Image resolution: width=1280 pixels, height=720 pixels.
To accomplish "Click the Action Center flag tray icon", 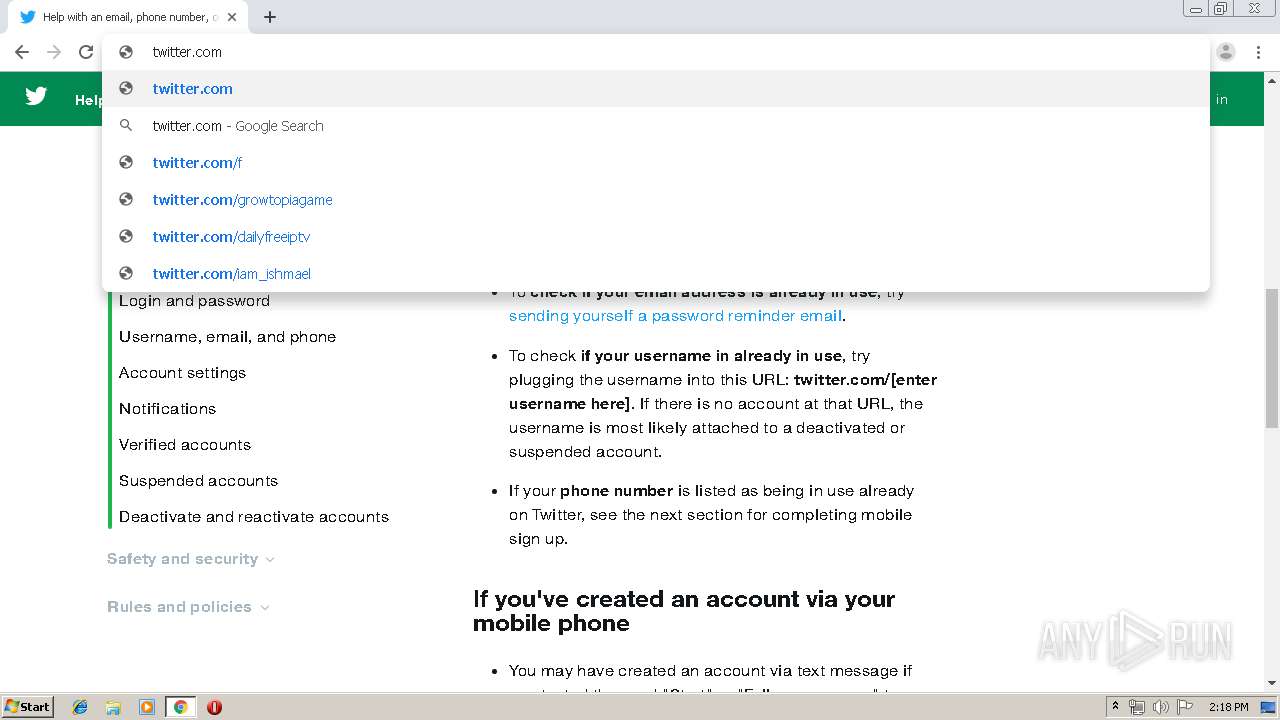I will point(1185,707).
